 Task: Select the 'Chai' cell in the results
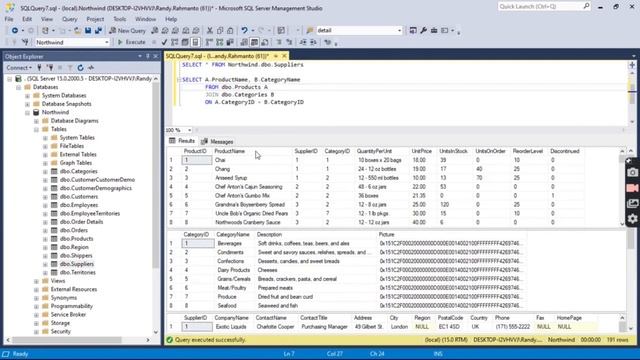(252, 160)
